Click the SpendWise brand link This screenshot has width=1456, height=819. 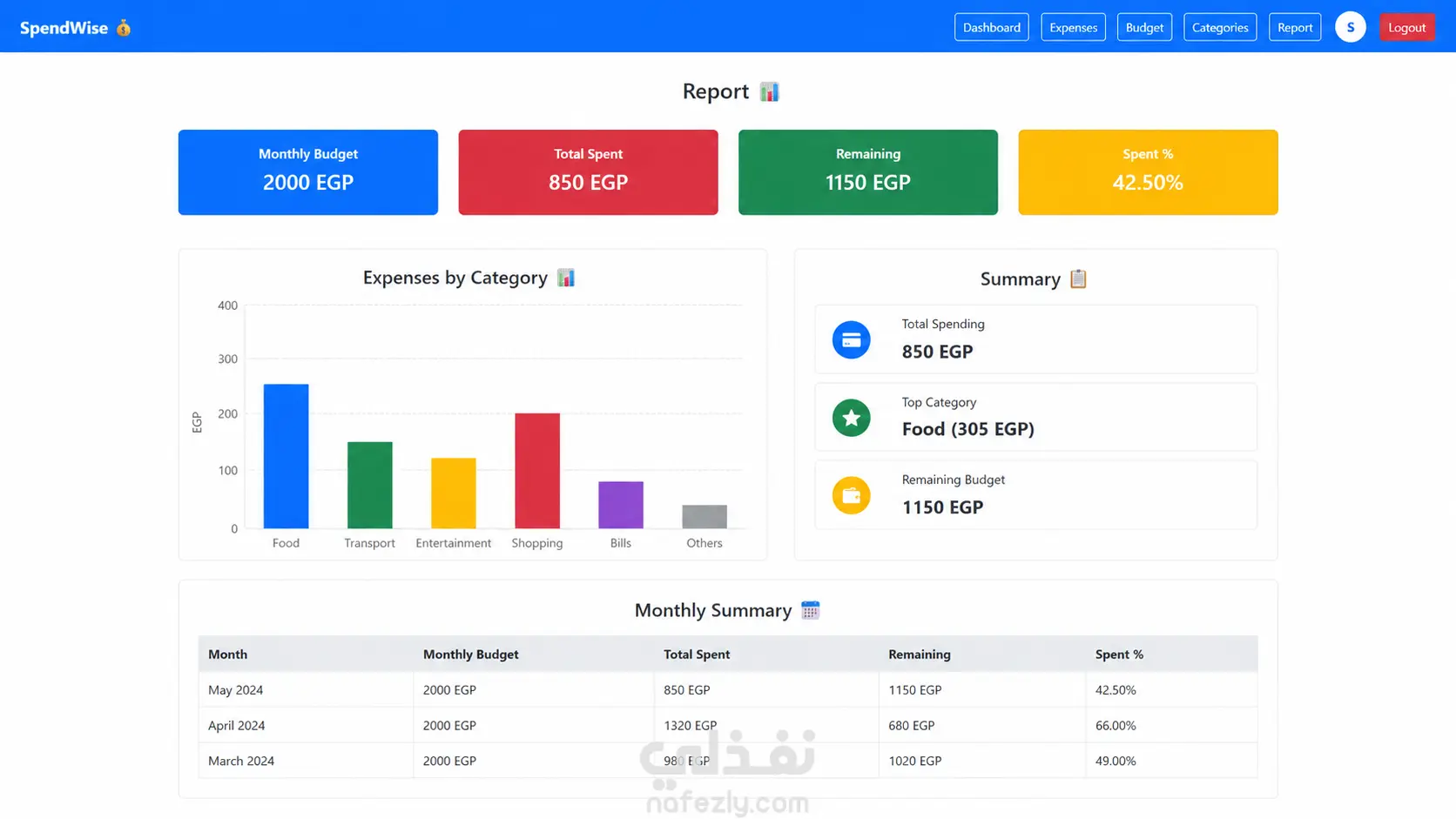click(64, 28)
